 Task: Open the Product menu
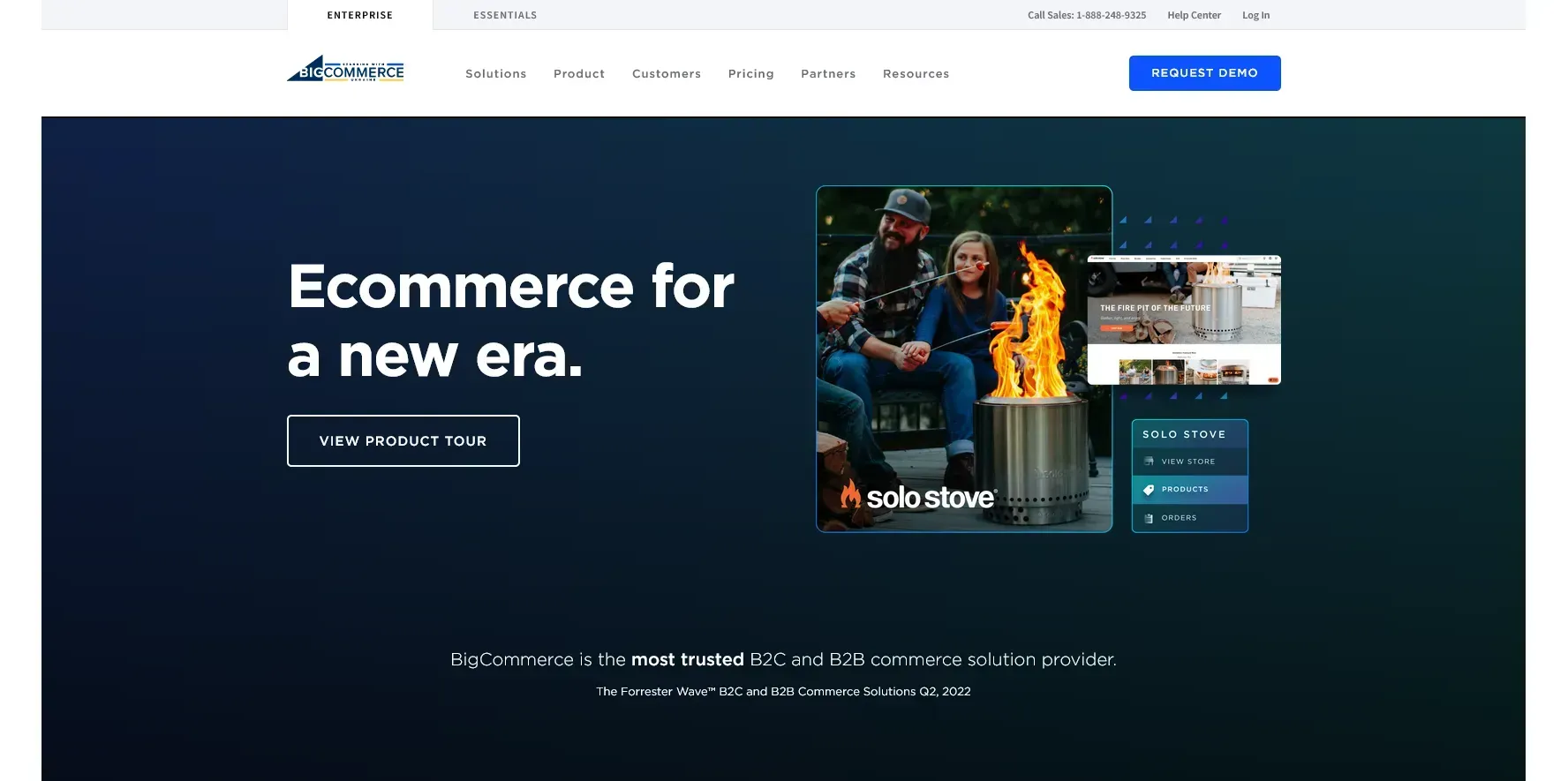pos(579,73)
